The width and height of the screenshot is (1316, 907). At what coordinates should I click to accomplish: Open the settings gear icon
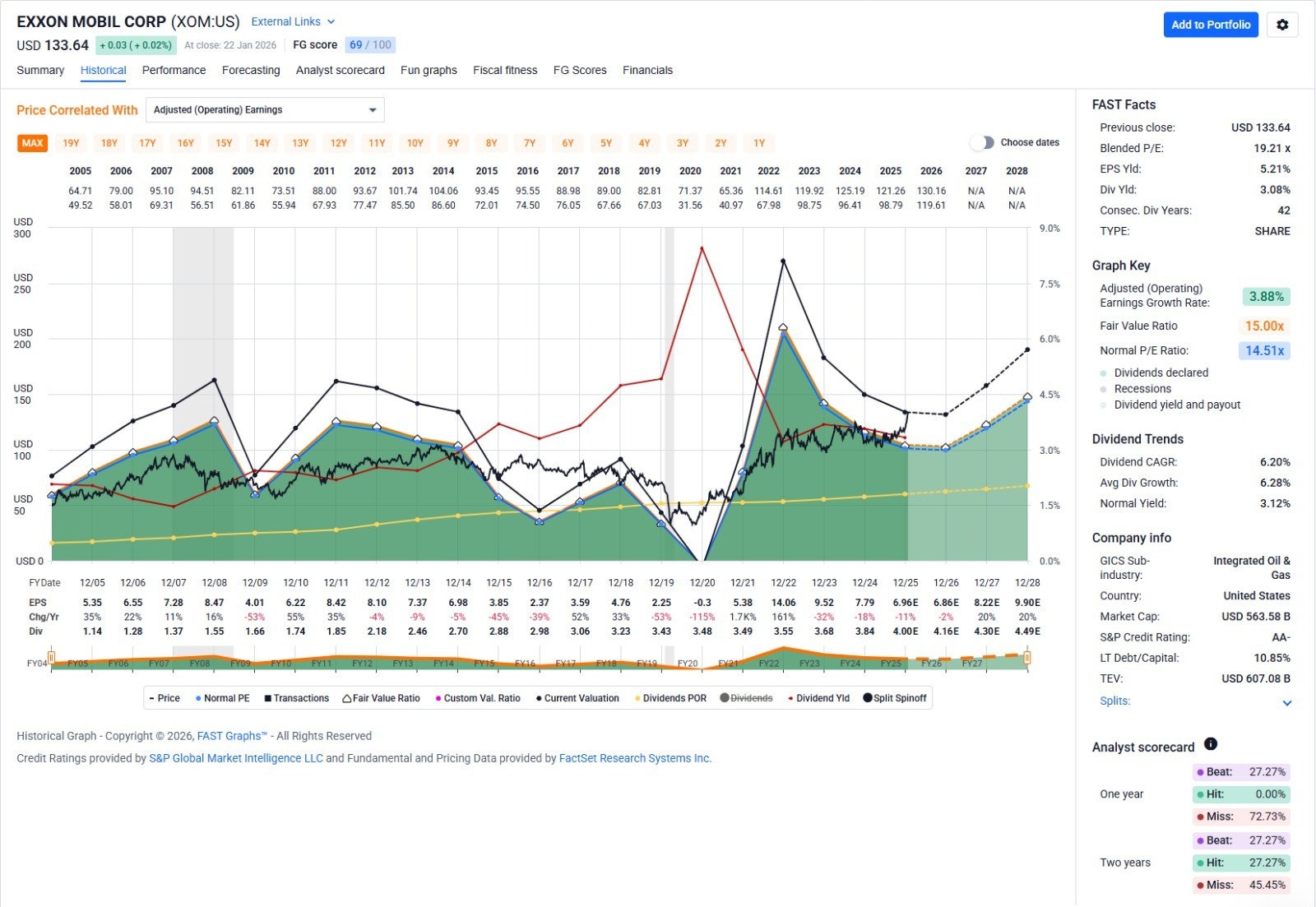pos(1282,25)
